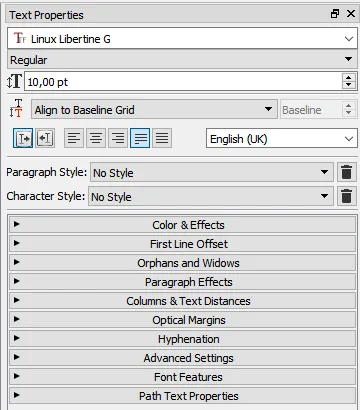Expand the Optical Margins section
This screenshot has height=410, width=360.
[182, 320]
